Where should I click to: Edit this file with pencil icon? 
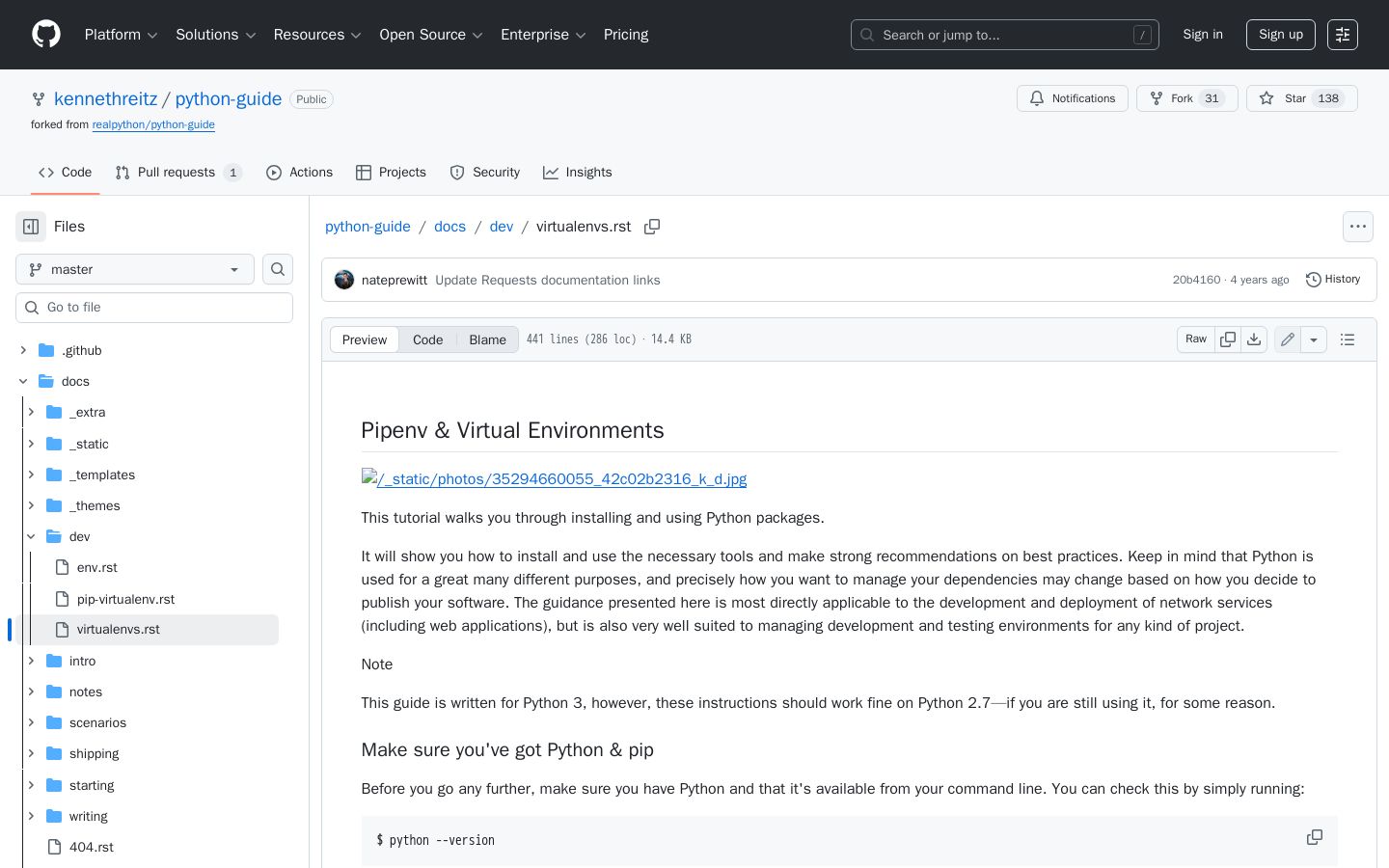point(1288,339)
